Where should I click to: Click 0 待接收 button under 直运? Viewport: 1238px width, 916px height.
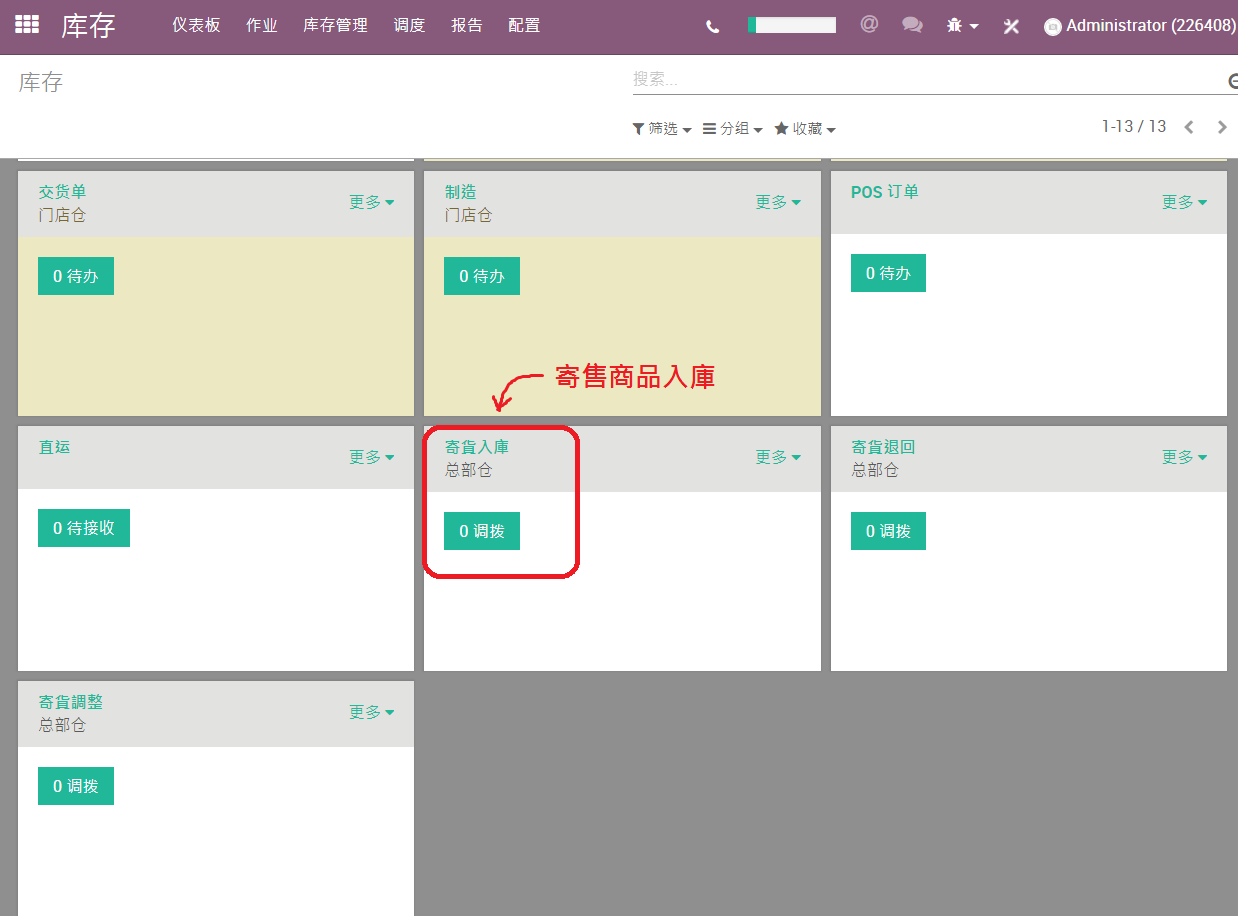coord(84,528)
